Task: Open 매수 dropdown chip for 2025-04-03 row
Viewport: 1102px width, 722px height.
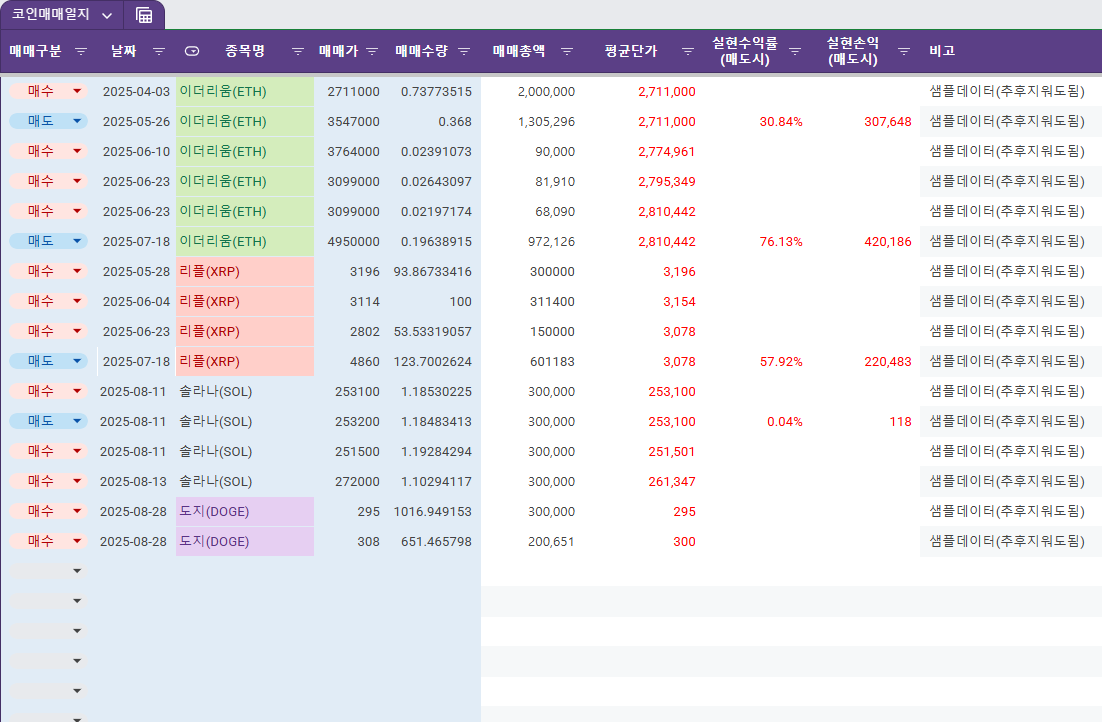Action: [x=48, y=91]
